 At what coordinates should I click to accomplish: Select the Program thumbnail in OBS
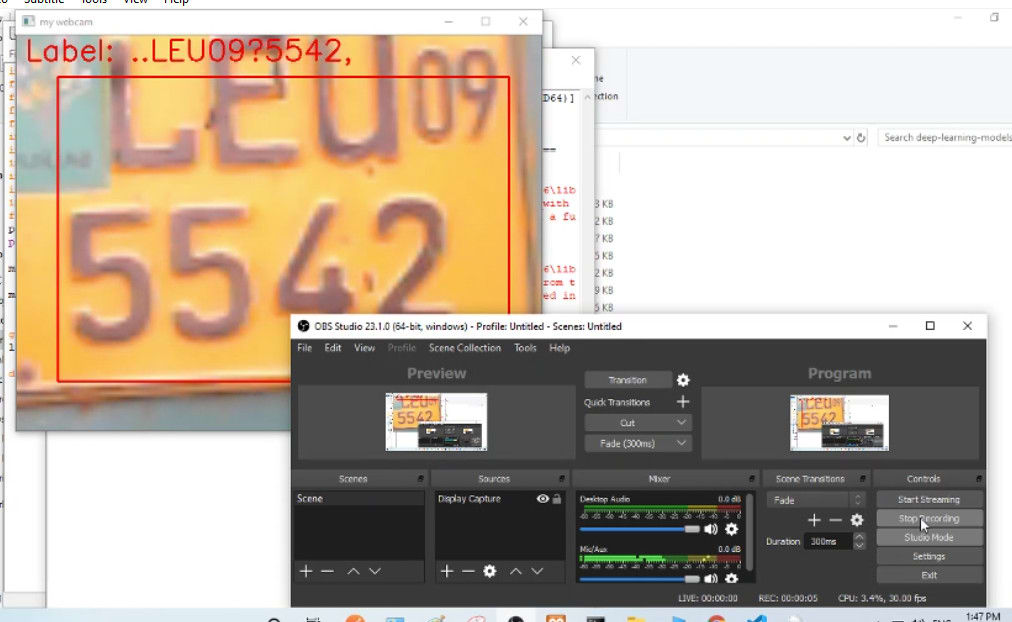coord(840,423)
